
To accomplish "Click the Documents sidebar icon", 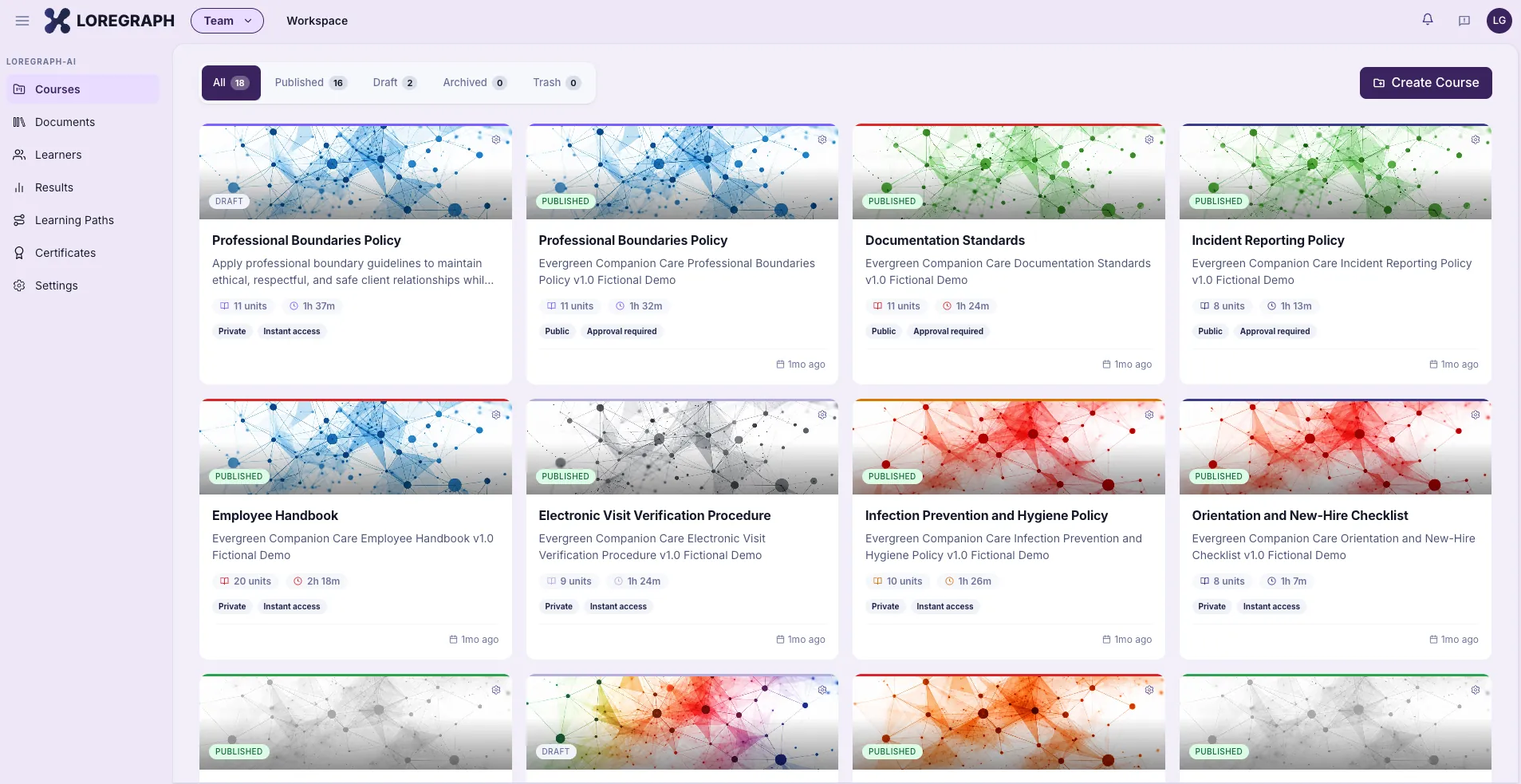I will point(19,122).
